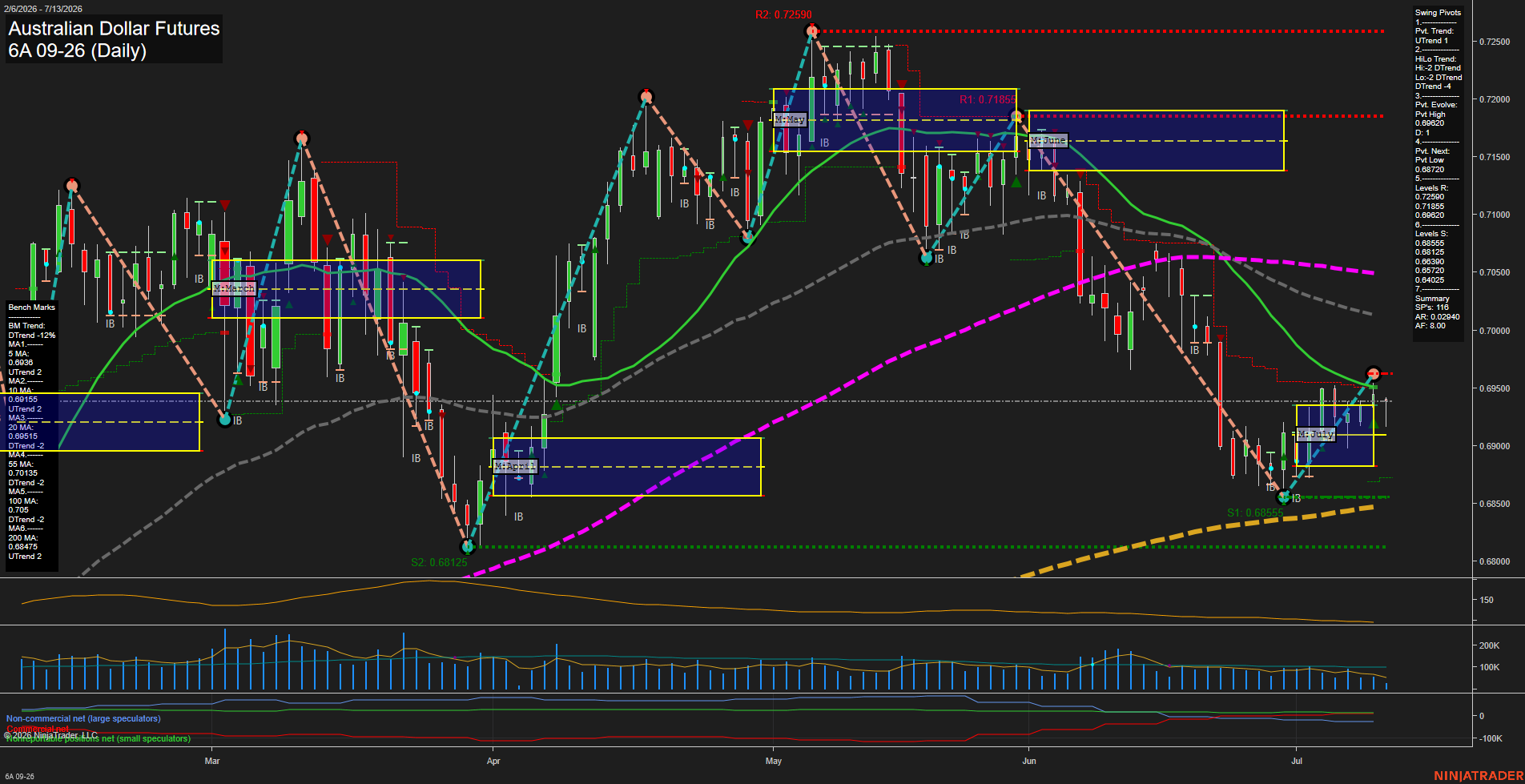Select the 6A 09-26 (Daily) subtitle

pyautogui.click(x=78, y=51)
